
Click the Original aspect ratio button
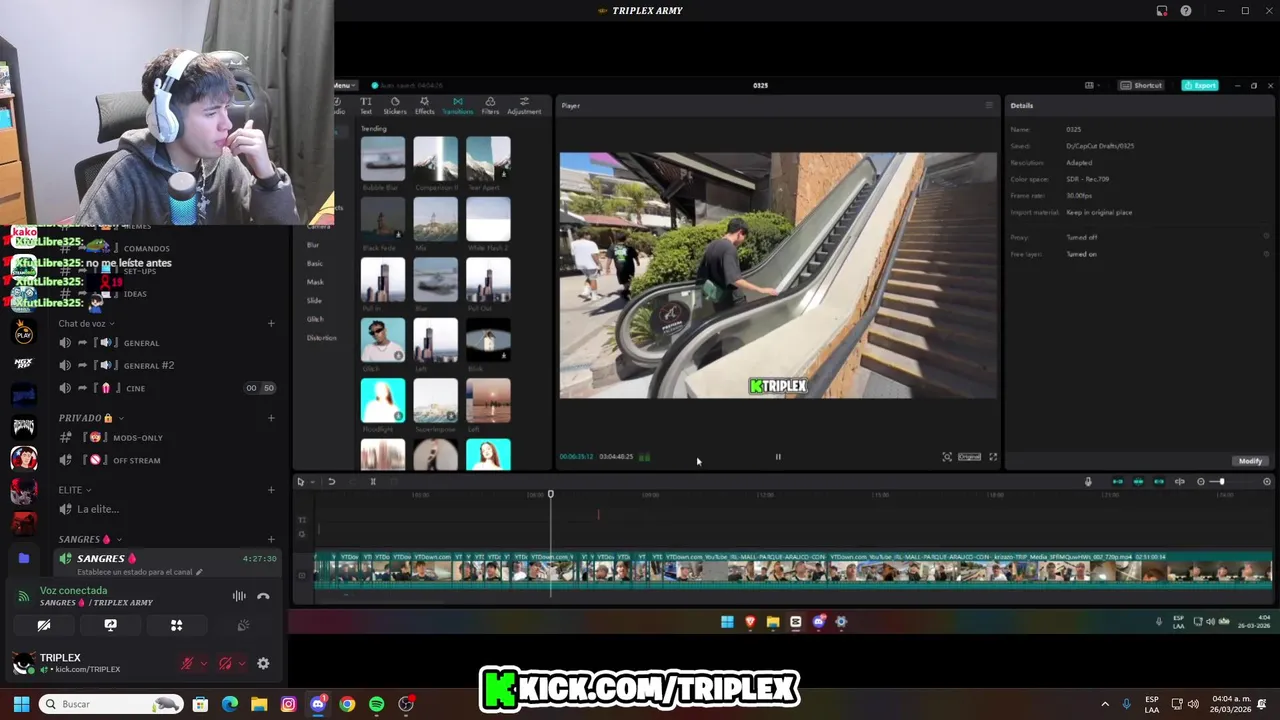[x=970, y=457]
